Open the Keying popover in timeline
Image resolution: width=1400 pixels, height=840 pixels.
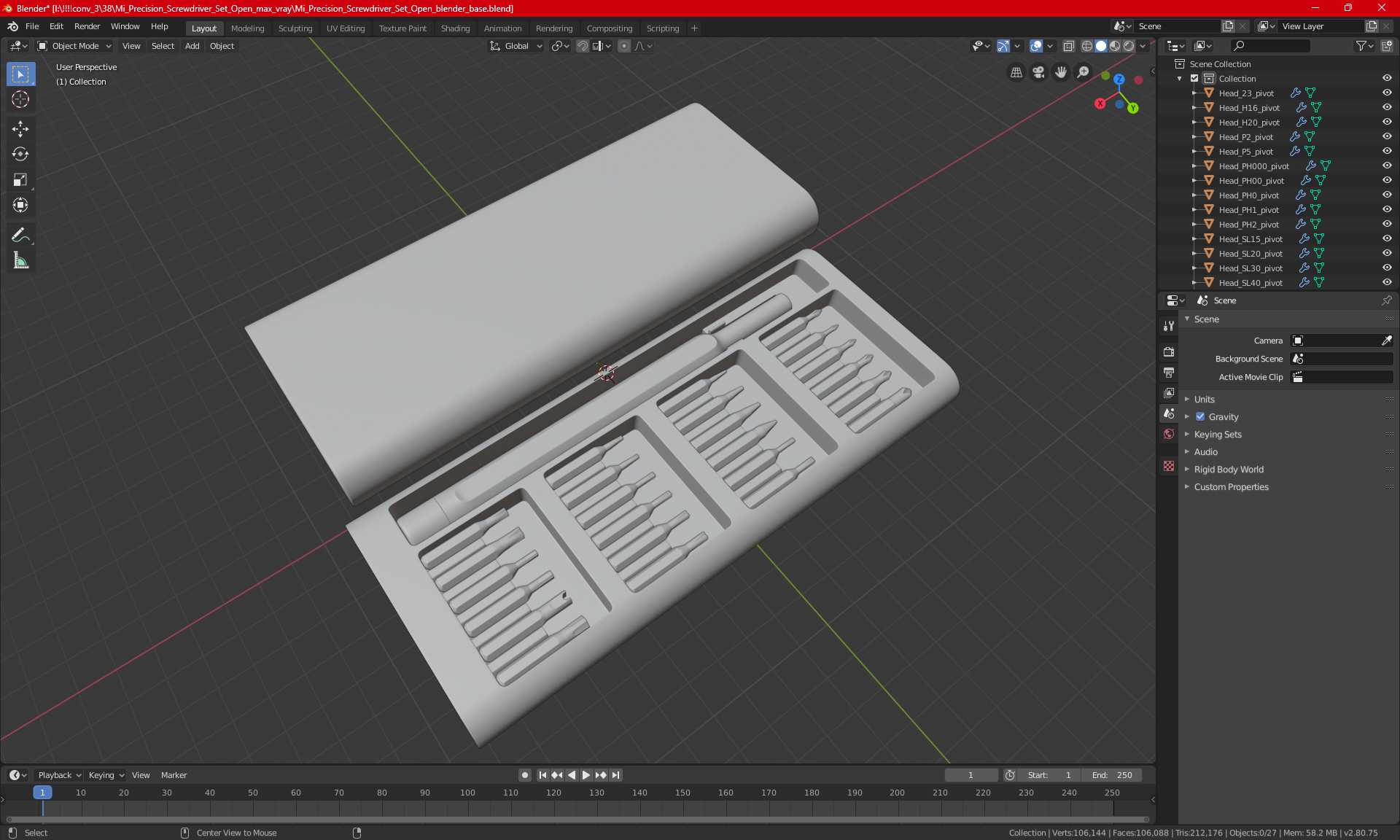(106, 775)
